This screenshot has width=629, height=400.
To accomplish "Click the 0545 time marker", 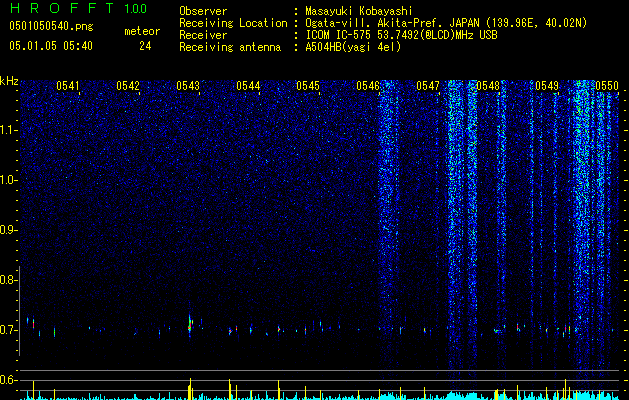I will [x=308, y=86].
